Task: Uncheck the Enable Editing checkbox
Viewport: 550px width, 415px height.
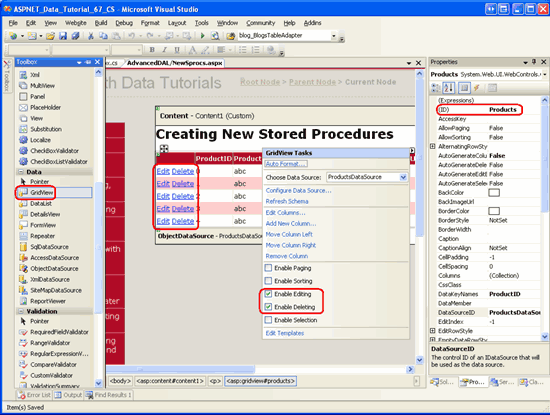Action: click(268, 294)
